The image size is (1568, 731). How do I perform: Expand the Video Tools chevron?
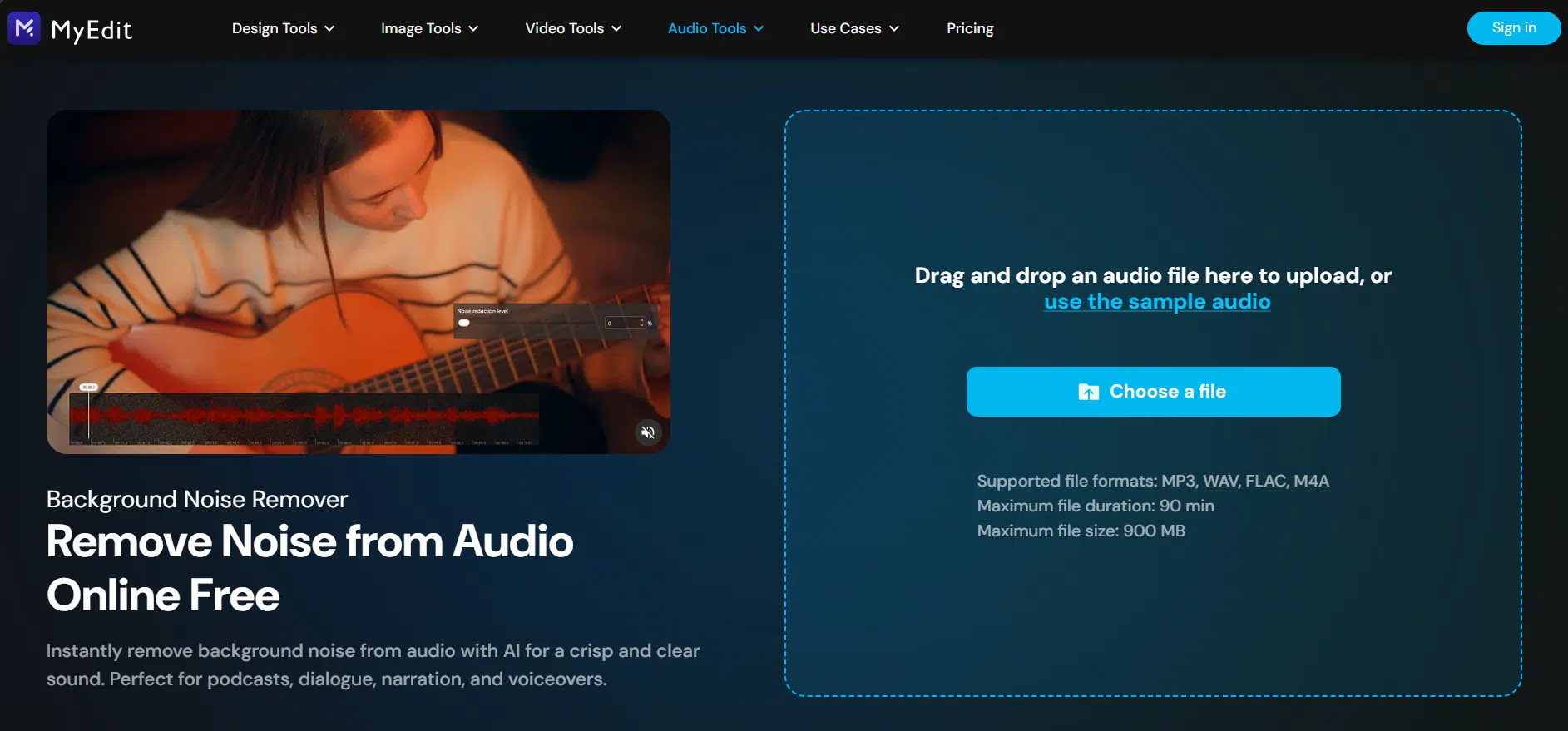click(616, 29)
